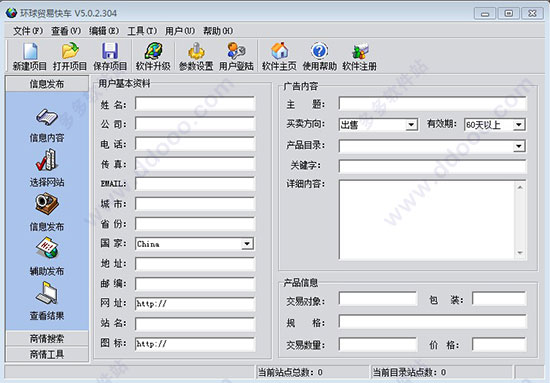Expand the 产品目录 dropdown

(x=519, y=146)
